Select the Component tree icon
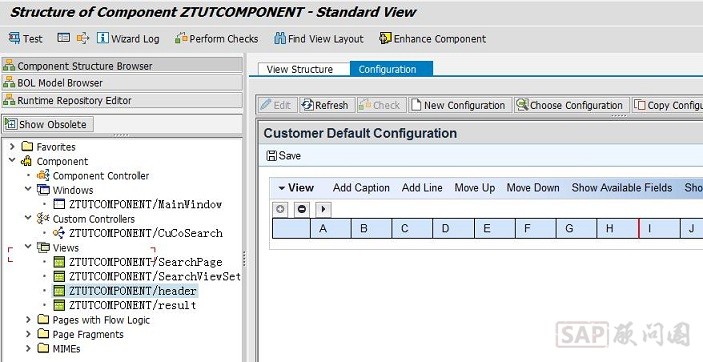This screenshot has height=362, width=703. (27, 161)
